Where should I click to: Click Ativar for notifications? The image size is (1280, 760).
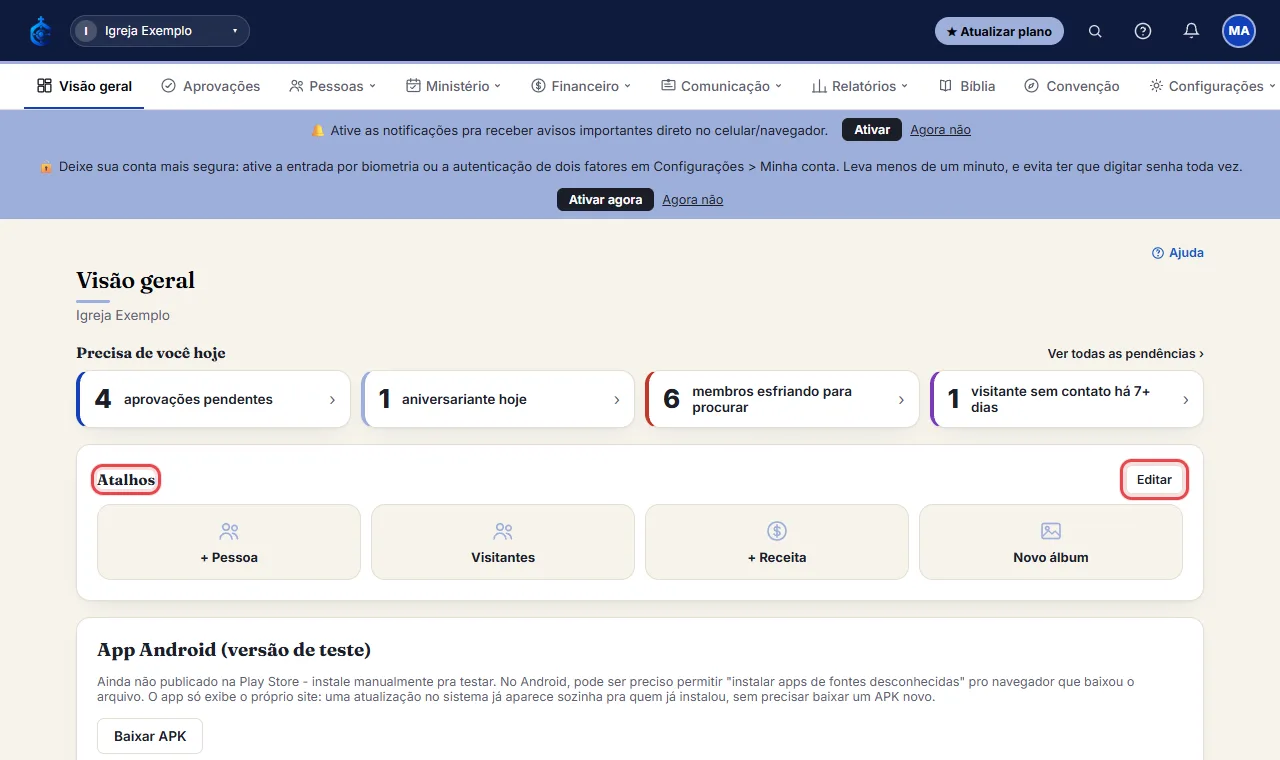click(872, 130)
